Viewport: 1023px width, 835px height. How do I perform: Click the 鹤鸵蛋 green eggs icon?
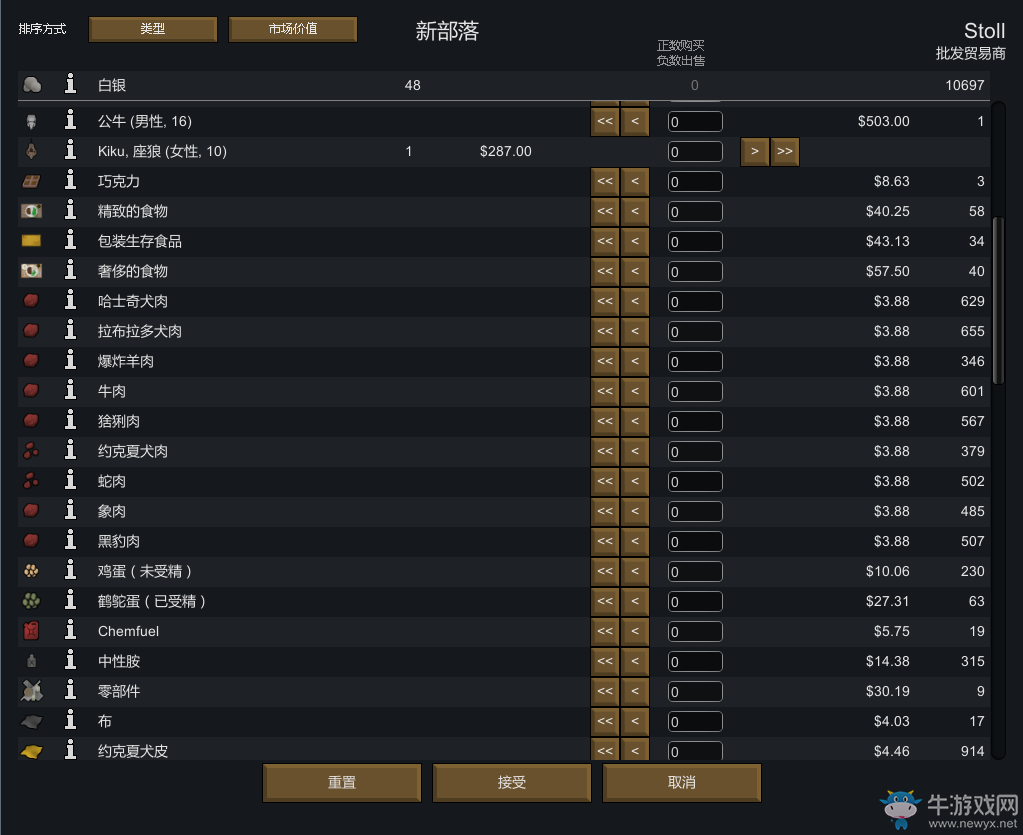coord(31,601)
